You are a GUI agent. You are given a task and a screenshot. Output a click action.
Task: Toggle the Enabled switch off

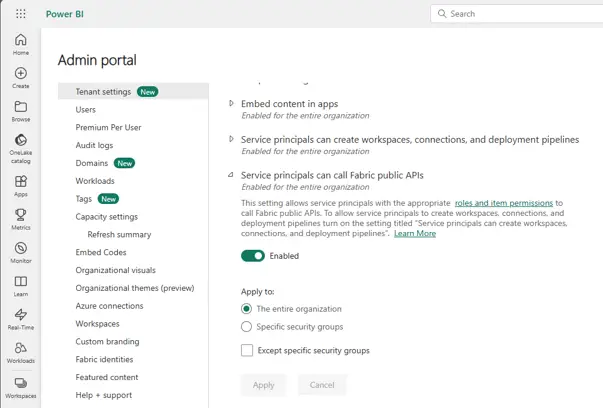coord(253,256)
